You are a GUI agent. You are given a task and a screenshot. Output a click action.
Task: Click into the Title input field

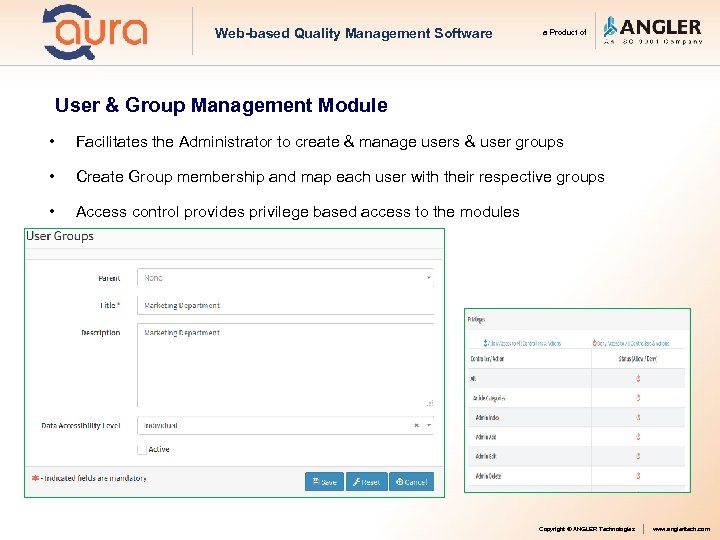click(x=285, y=305)
